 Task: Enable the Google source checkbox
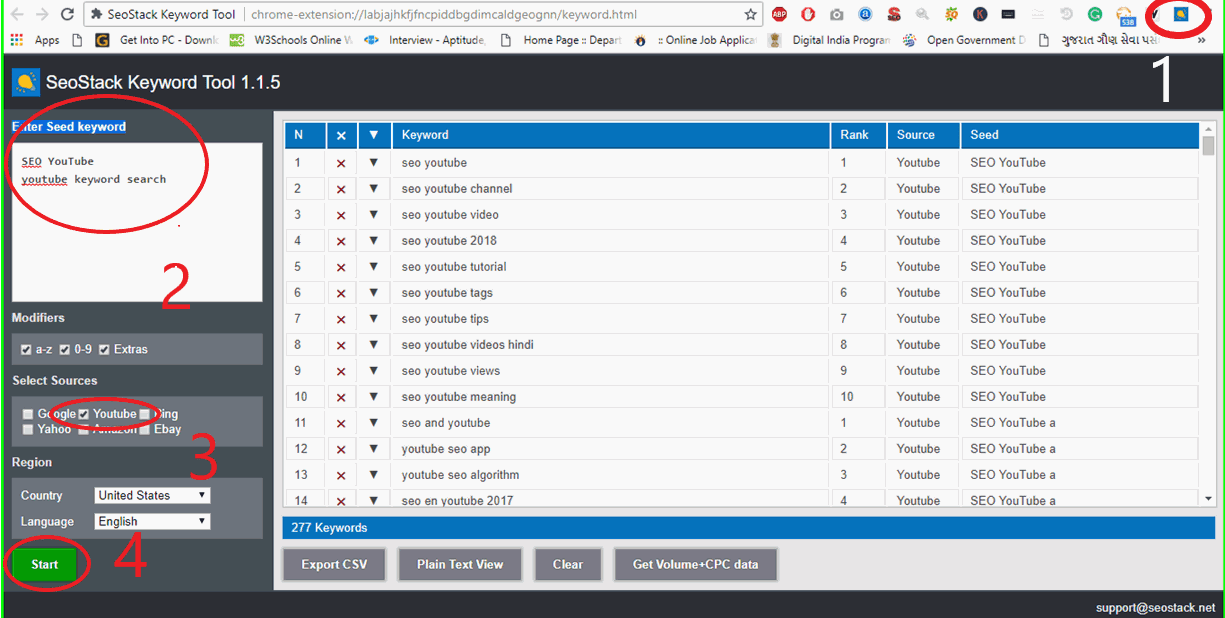27,413
